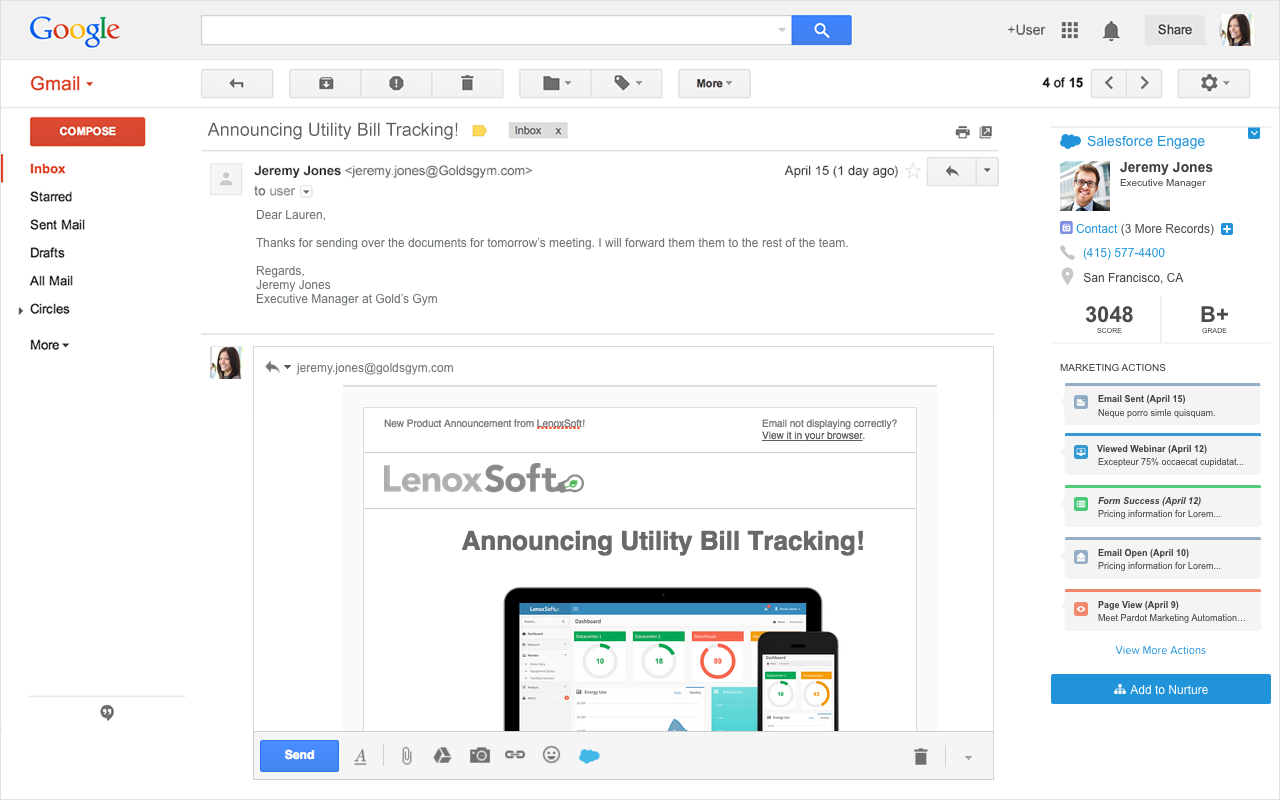Click Salesforce cloud icon in reply toolbar

click(589, 756)
